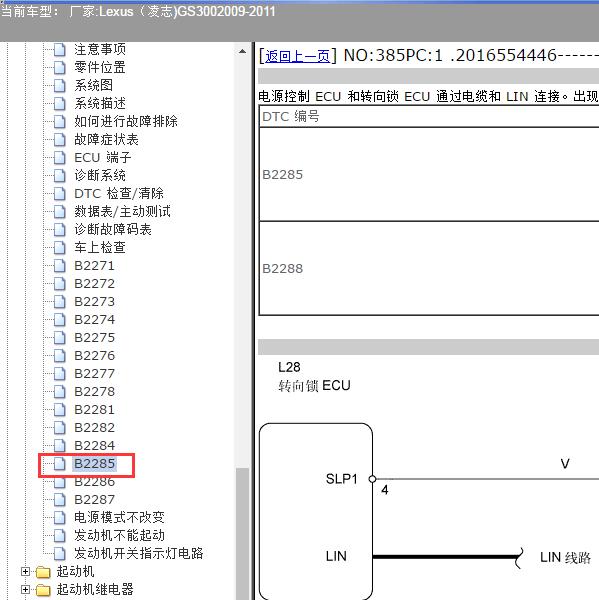Click the page icon beside ECU 端子
The image size is (599, 600).
click(x=59, y=157)
